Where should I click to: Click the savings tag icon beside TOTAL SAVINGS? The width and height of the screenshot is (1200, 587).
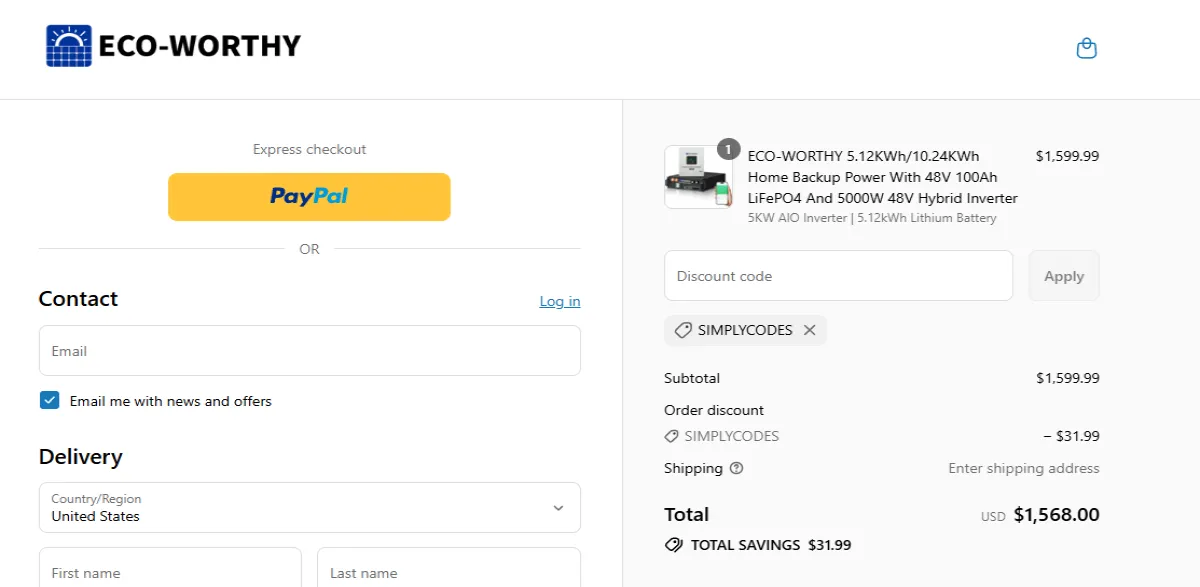pos(673,545)
